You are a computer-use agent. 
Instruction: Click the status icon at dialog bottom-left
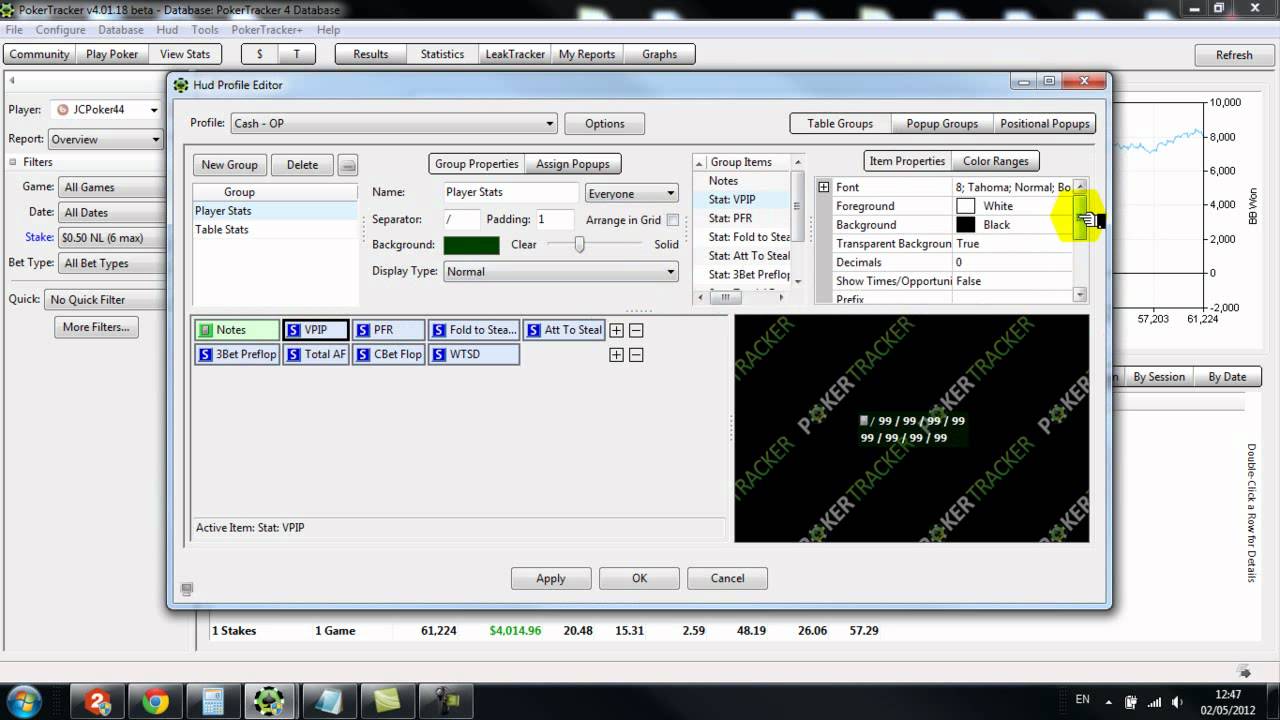tap(186, 590)
